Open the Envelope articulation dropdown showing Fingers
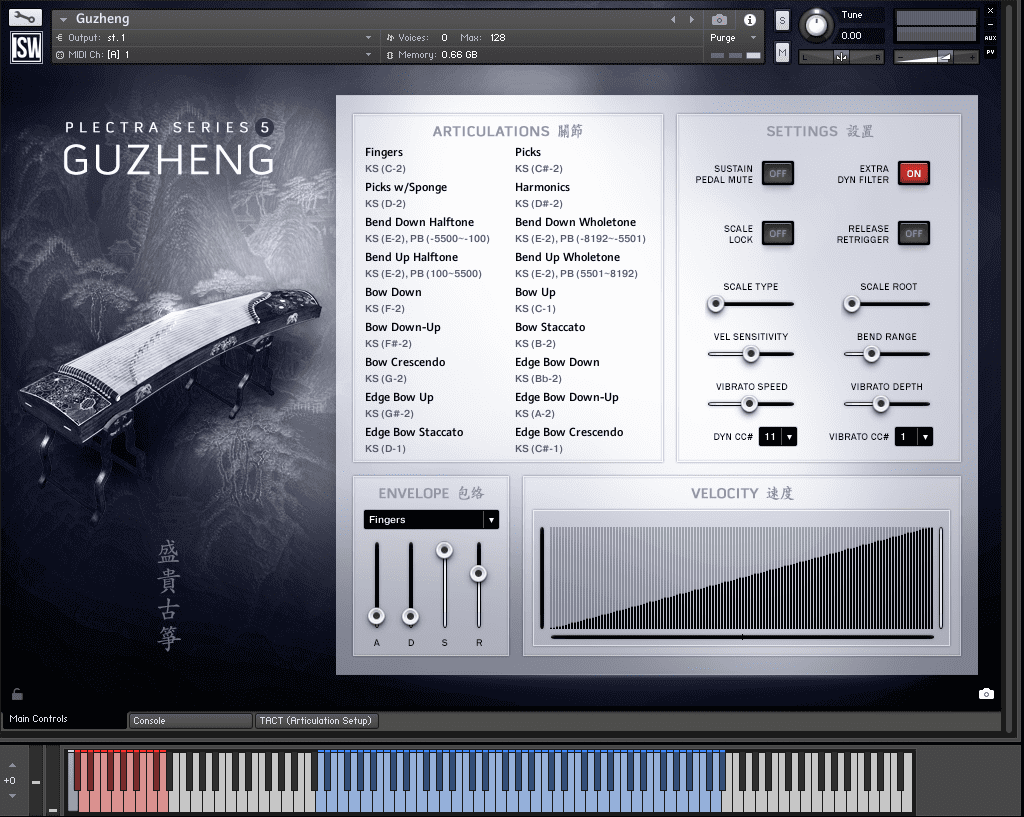The image size is (1024, 817). (x=431, y=520)
